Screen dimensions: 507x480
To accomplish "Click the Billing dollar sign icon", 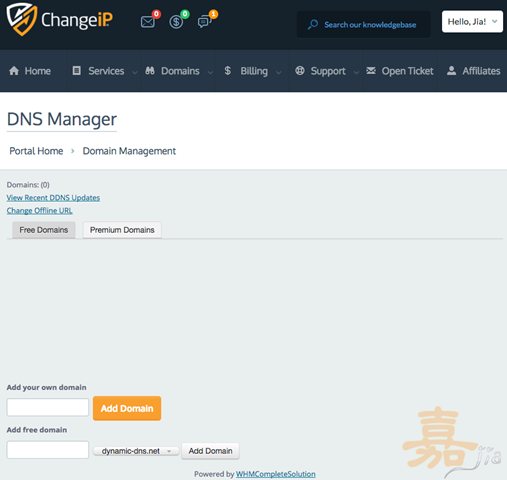I will click(x=228, y=71).
